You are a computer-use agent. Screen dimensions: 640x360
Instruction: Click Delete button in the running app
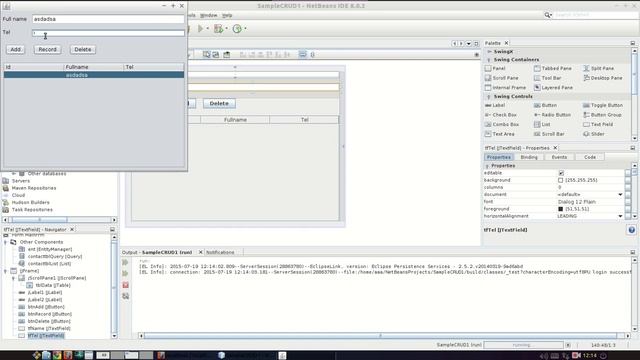83,49
